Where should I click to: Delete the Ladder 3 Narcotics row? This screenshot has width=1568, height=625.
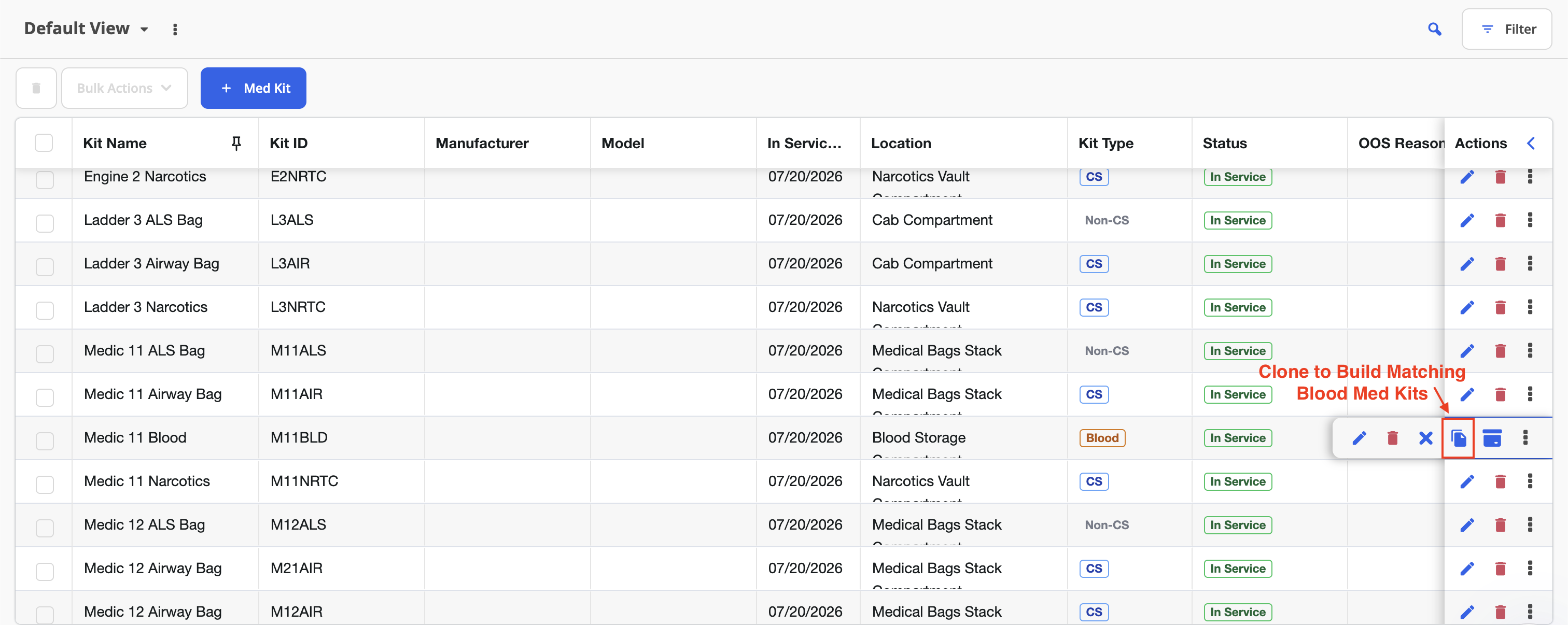(1500, 307)
